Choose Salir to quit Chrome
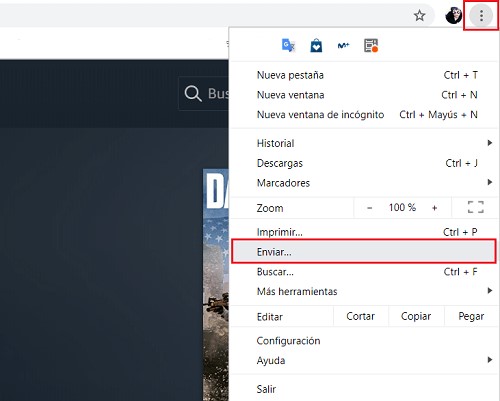This screenshot has width=500, height=401. click(x=364, y=389)
